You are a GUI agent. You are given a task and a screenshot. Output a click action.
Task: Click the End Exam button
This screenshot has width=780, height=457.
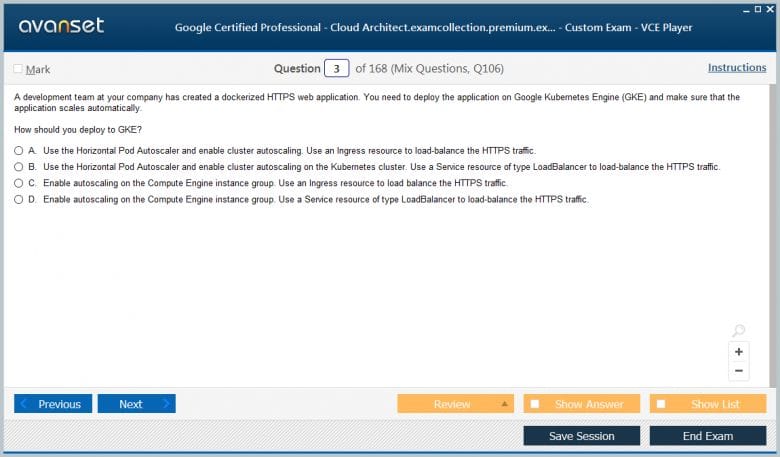point(708,436)
